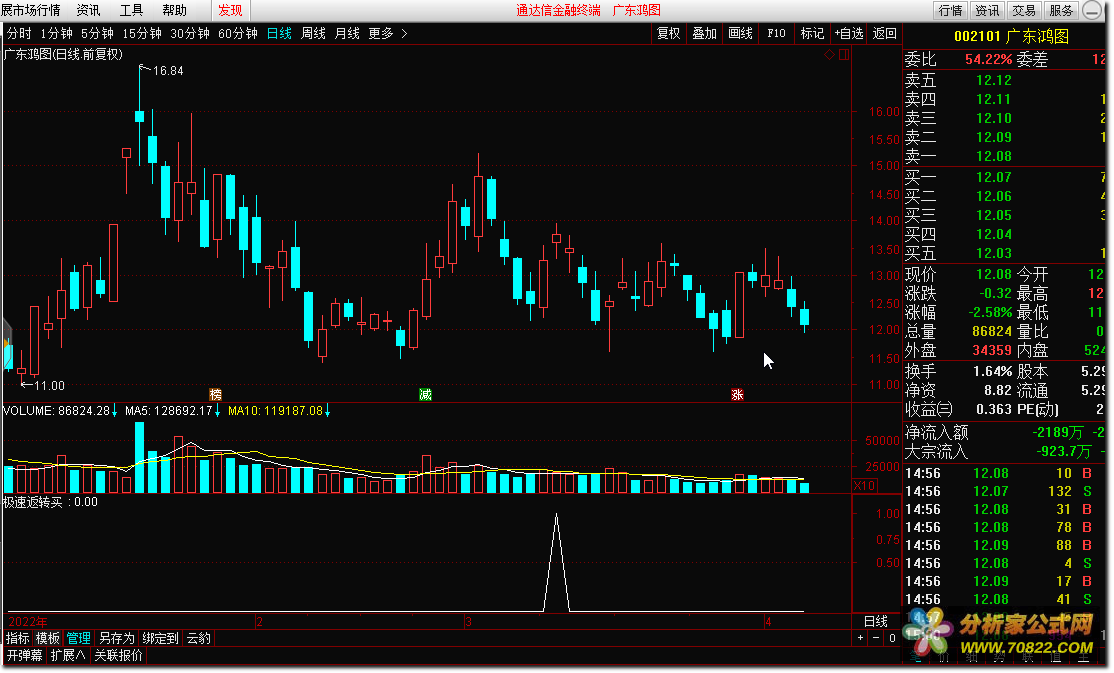Click the split-panel icon beside the diamond icon
This screenshot has height=673, width=1114.
[x=844, y=55]
